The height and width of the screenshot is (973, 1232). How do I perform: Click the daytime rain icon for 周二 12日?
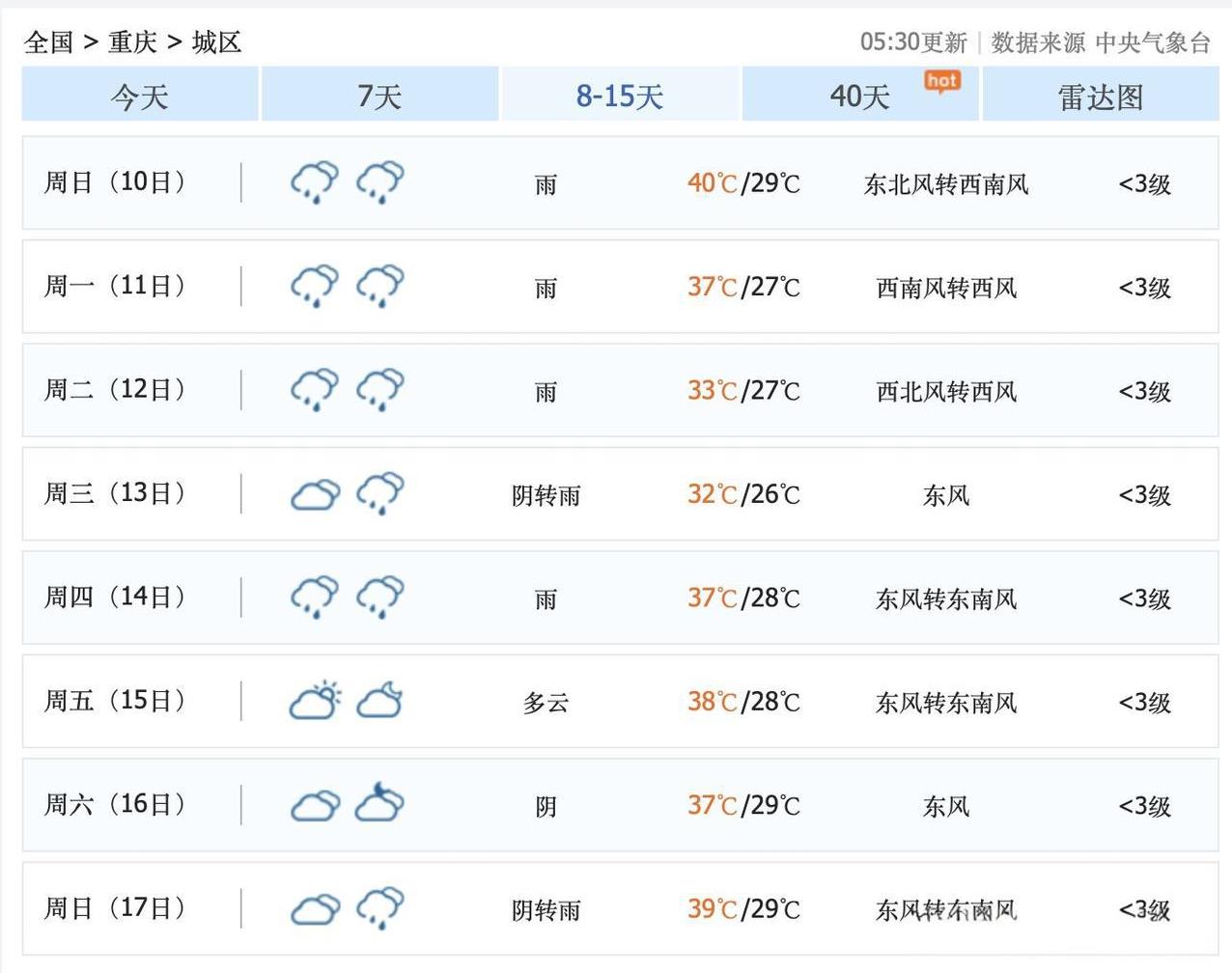click(315, 390)
